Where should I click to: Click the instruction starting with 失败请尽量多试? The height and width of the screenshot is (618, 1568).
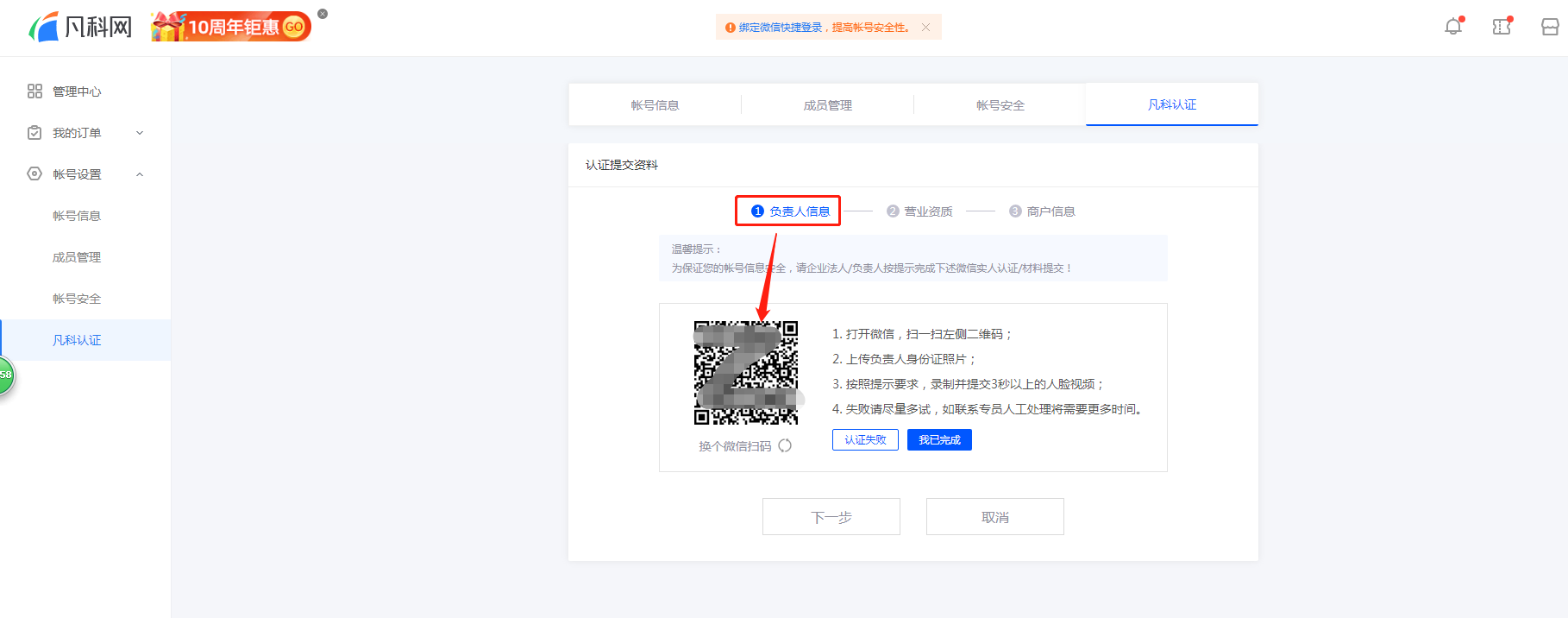click(x=988, y=409)
